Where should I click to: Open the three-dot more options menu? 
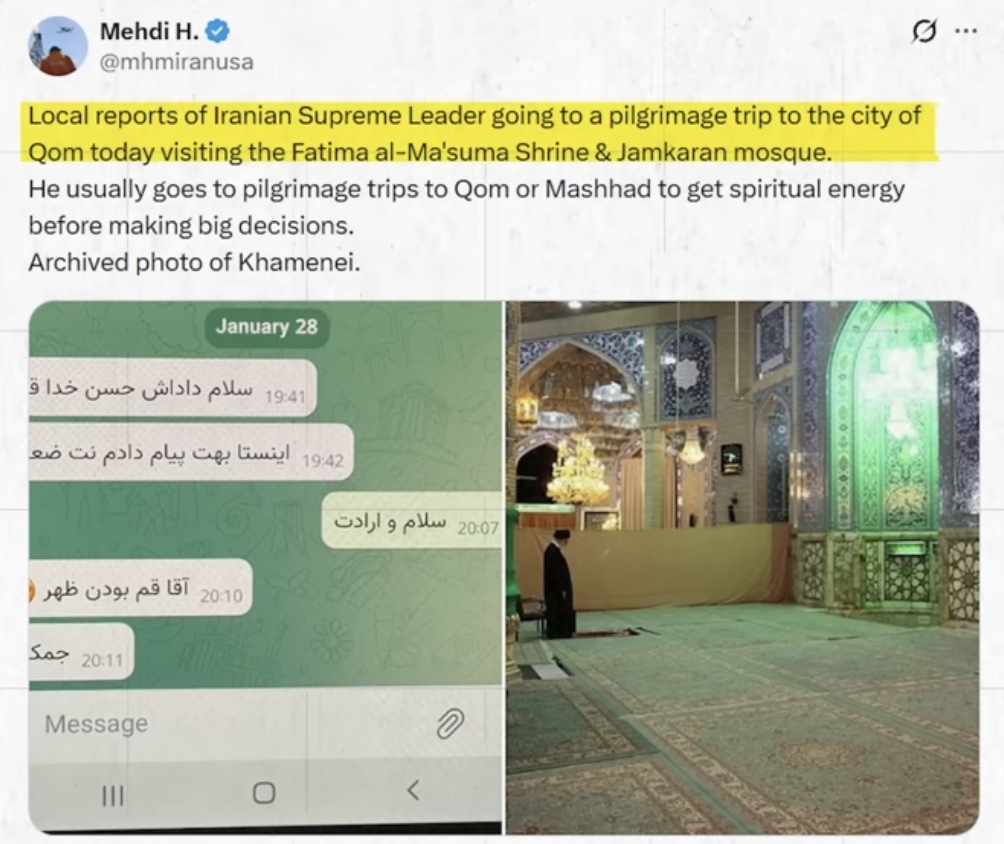pyautogui.click(x=966, y=30)
